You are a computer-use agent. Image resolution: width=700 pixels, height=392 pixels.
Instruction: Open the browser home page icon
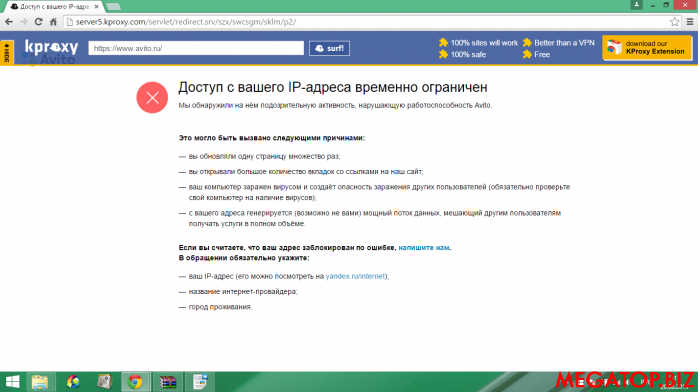[53, 22]
